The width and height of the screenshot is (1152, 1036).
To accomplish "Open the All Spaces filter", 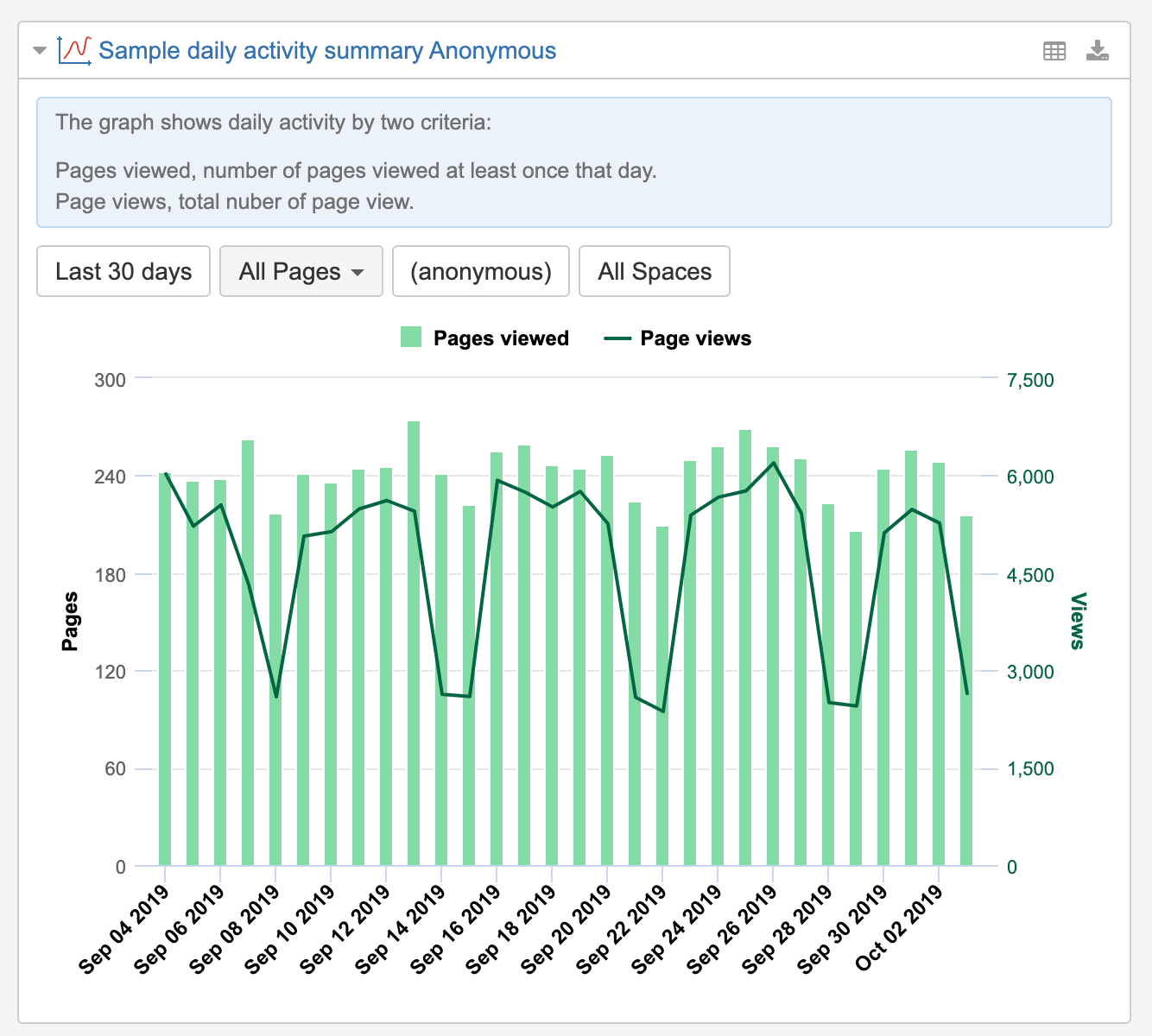I will click(x=655, y=271).
